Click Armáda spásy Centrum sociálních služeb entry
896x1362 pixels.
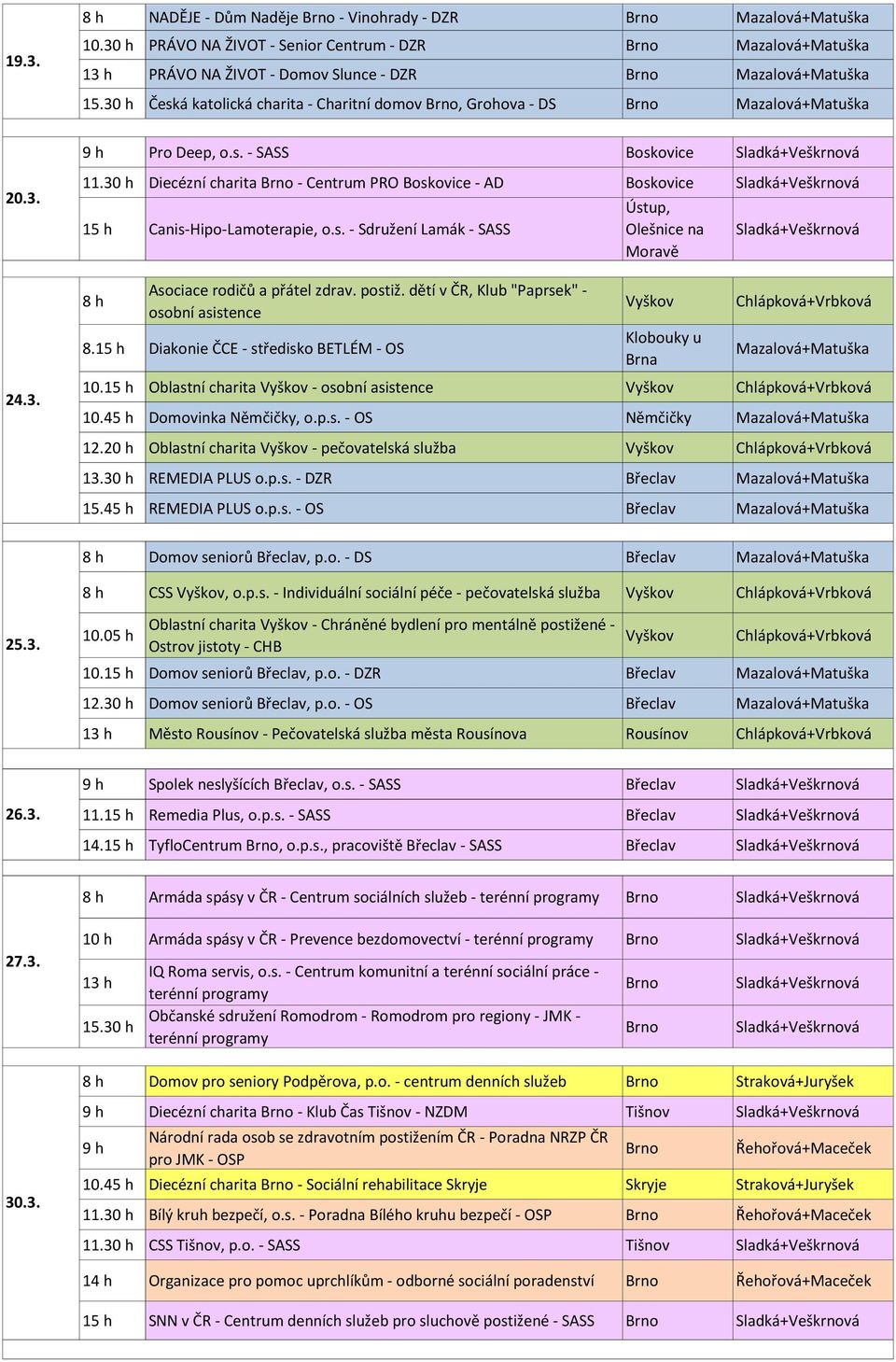[373, 897]
